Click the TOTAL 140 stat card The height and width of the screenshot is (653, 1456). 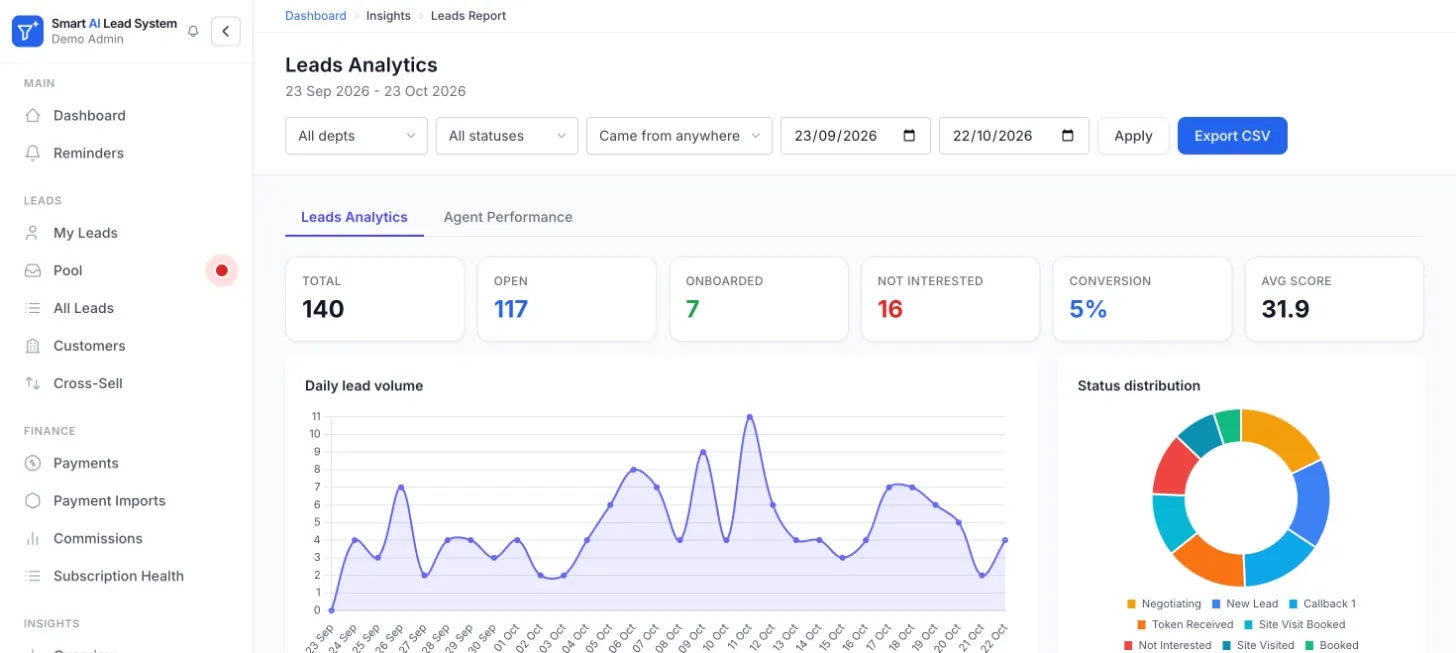click(375, 299)
